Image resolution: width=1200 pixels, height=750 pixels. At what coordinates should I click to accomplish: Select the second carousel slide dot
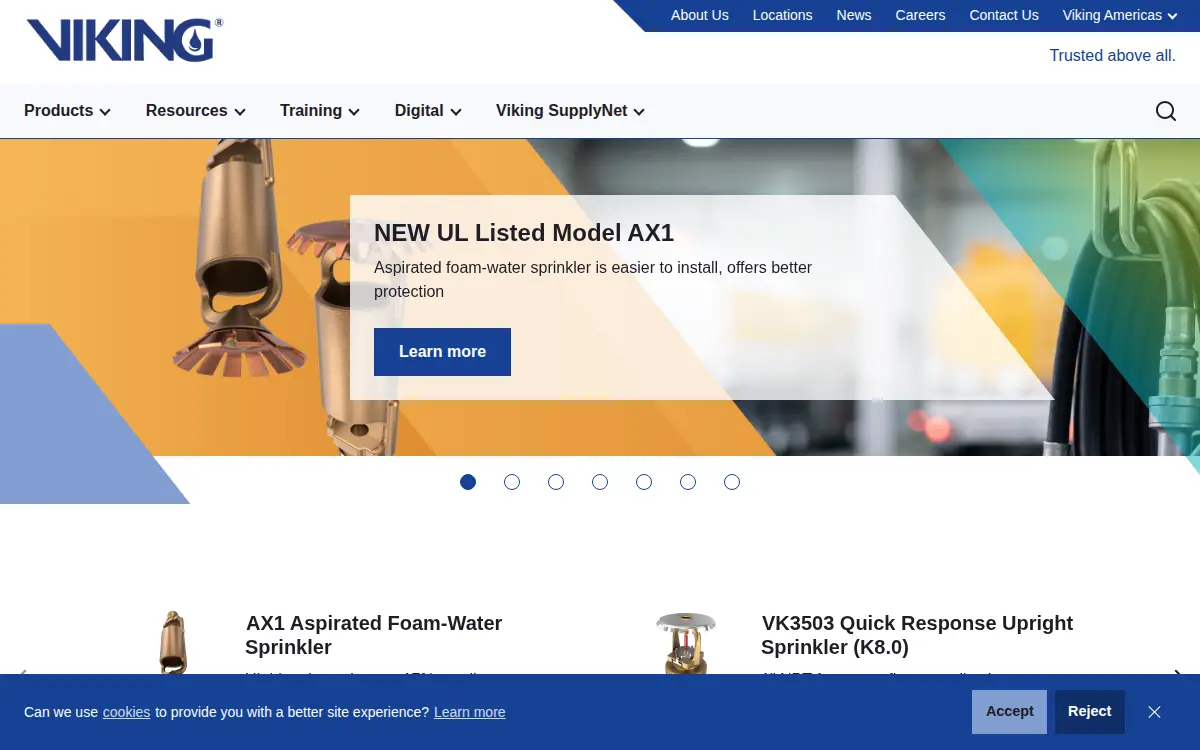(x=512, y=482)
